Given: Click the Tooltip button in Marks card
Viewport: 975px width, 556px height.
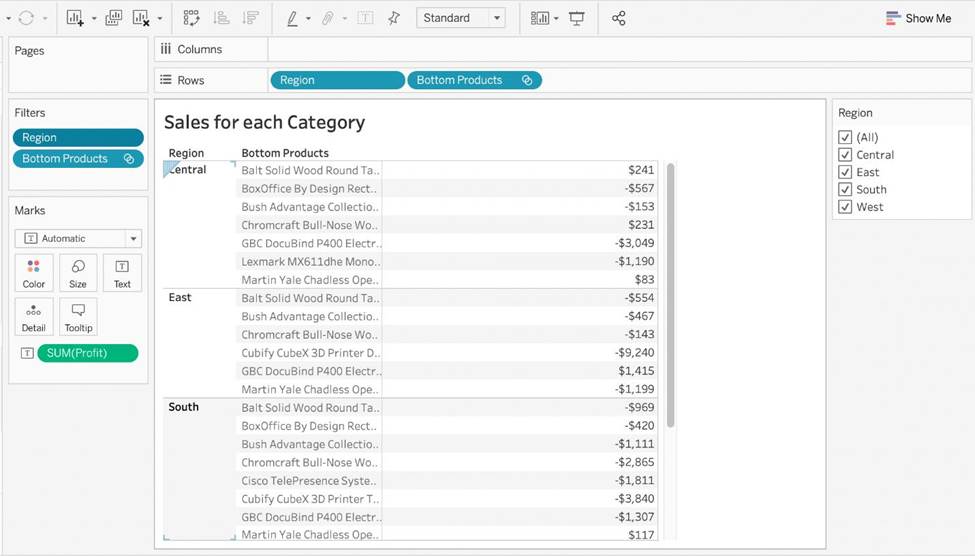Looking at the screenshot, I should [78, 316].
